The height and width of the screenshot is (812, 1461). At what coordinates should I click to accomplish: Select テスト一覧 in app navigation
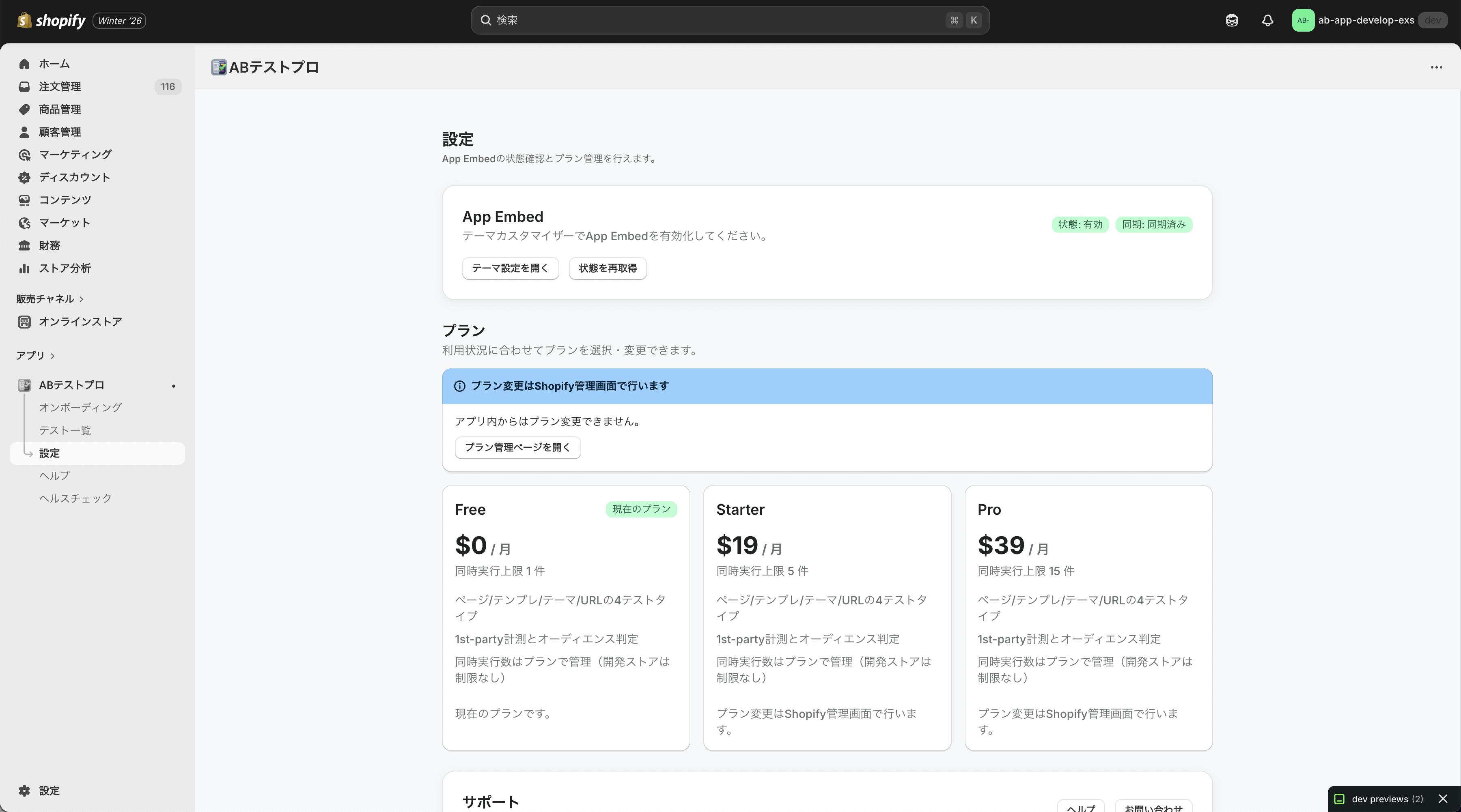coord(65,431)
